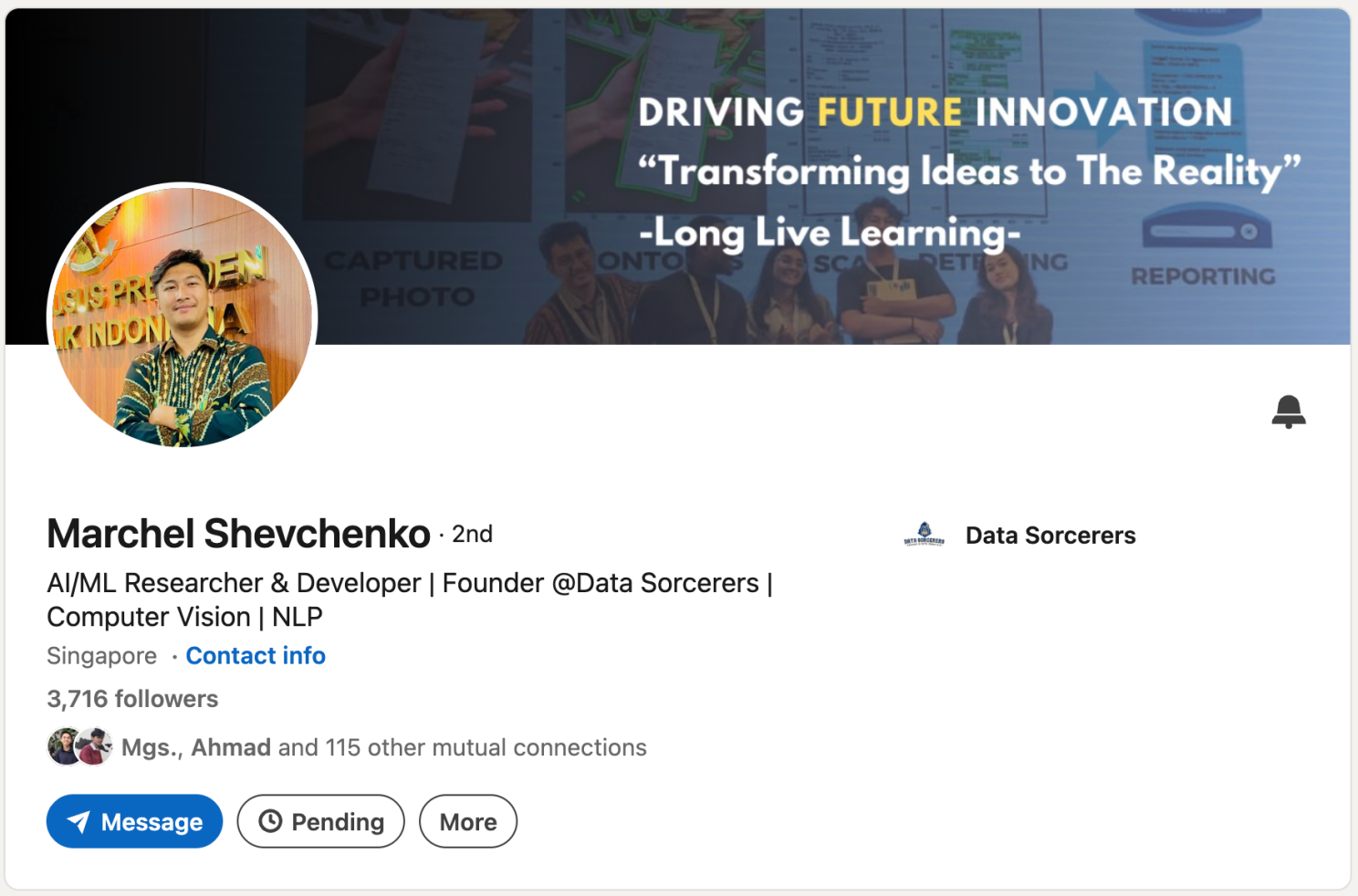
Task: Click the AI/ML Researcher & Developer headline
Action: click(x=410, y=599)
